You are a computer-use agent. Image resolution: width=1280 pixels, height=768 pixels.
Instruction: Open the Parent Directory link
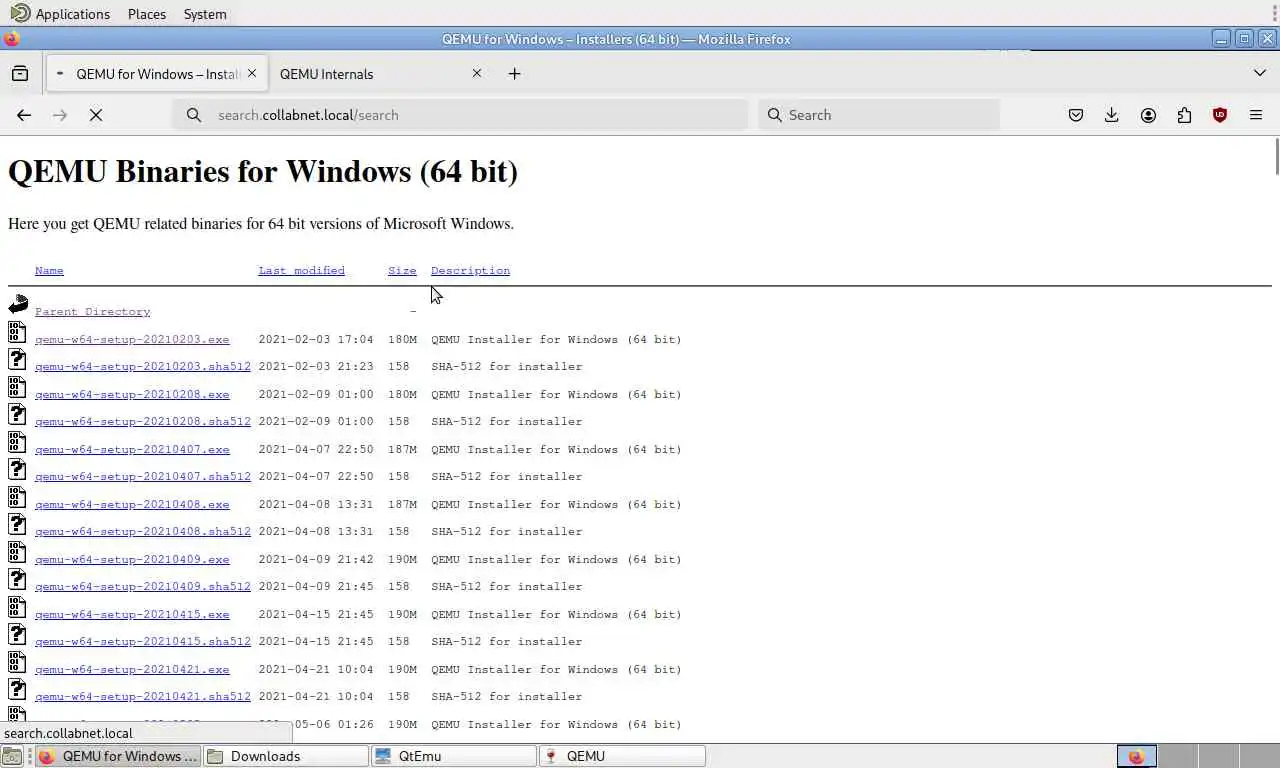(92, 312)
